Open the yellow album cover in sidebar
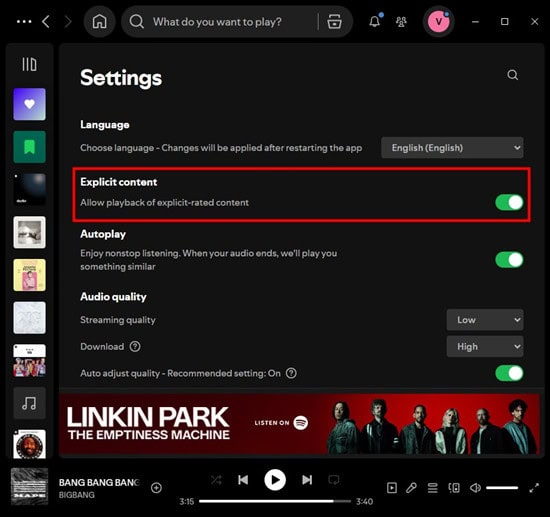The height and width of the screenshot is (517, 550). pyautogui.click(x=29, y=275)
